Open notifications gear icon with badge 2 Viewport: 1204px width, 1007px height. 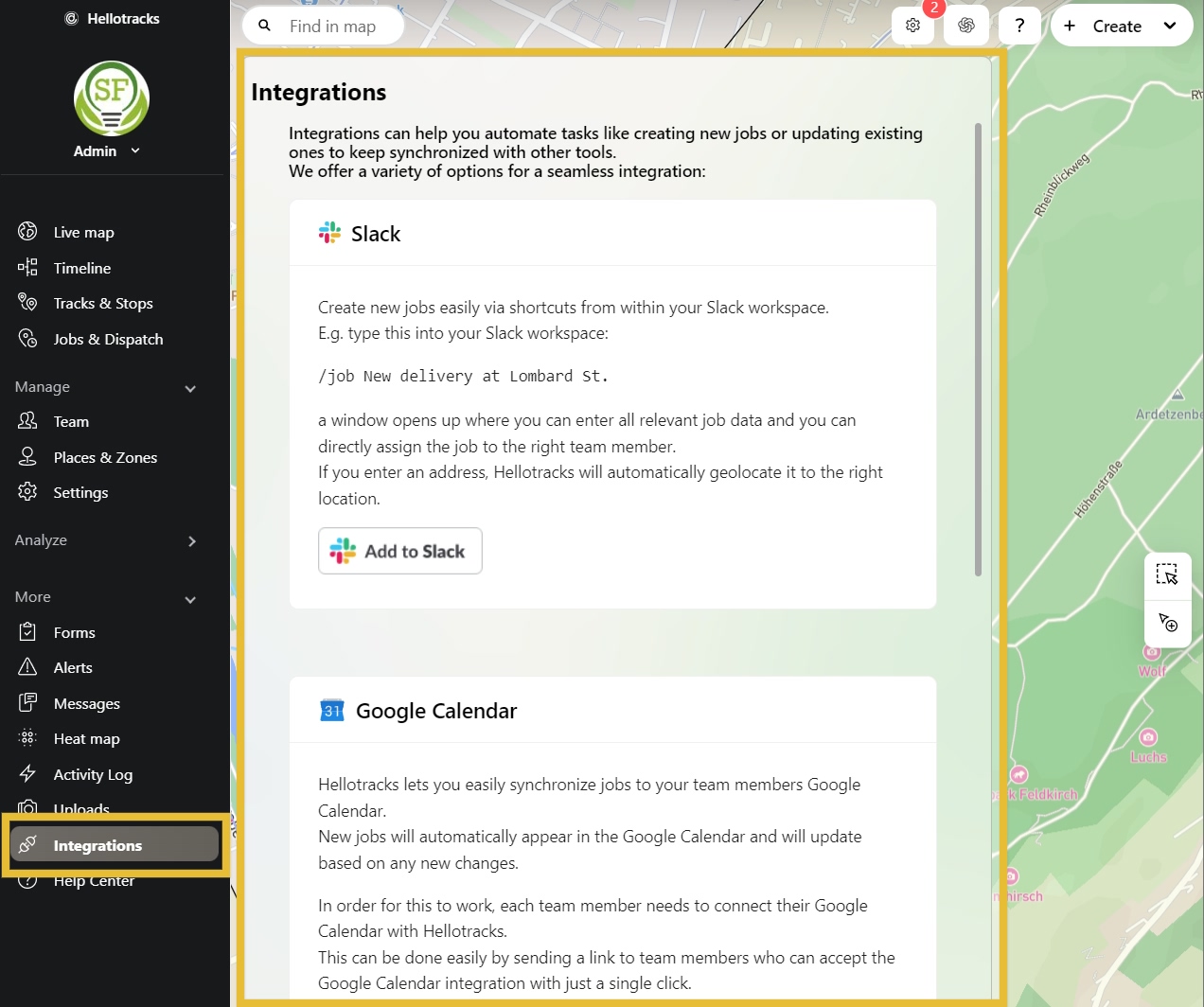912,26
